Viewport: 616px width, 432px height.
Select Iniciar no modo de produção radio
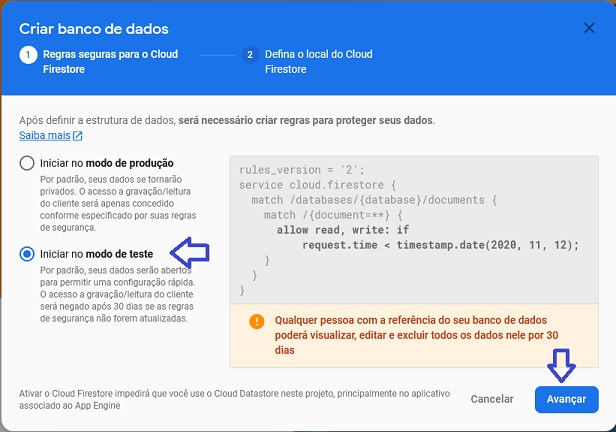[x=27, y=163]
